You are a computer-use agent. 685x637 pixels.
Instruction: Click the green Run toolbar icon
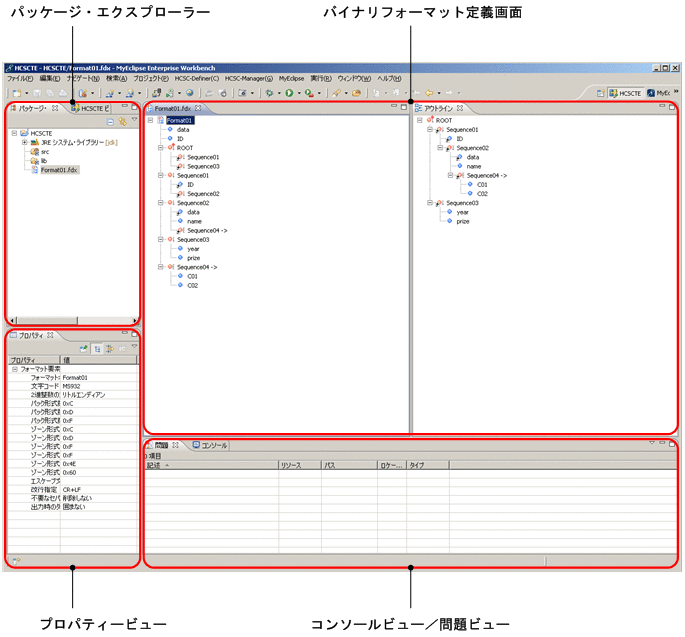[289, 93]
